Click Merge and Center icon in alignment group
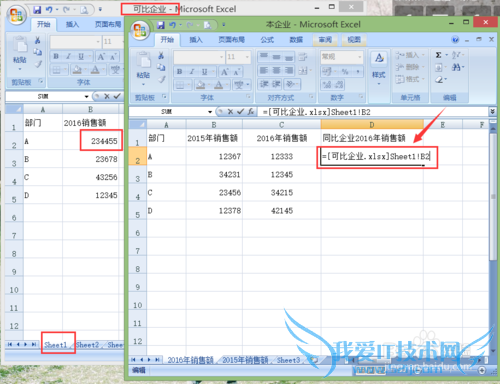 point(304,70)
